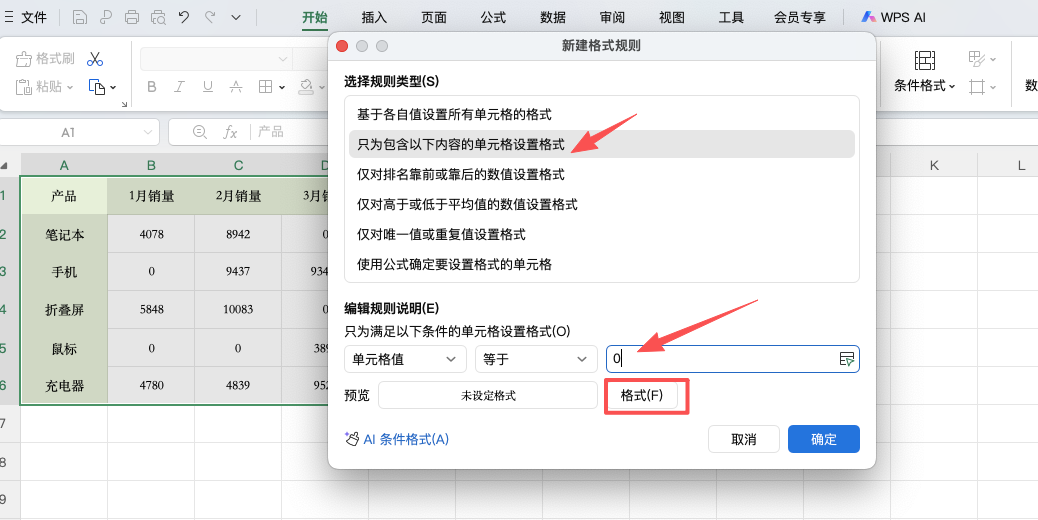Click the fill color bucket icon
Image resolution: width=1038 pixels, height=520 pixels.
point(306,87)
